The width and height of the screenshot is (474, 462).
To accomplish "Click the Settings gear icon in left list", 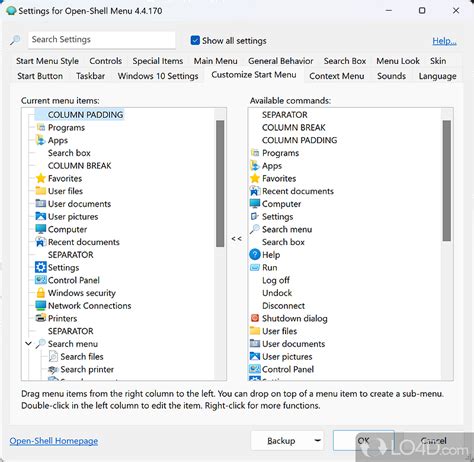I will point(41,267).
